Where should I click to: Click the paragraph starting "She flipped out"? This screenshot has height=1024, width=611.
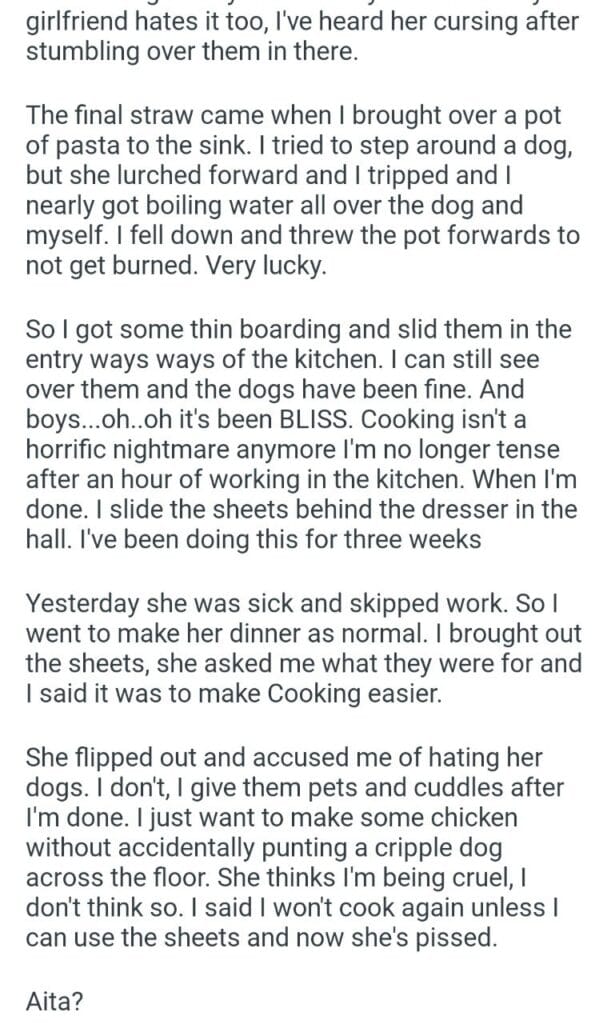300,845
